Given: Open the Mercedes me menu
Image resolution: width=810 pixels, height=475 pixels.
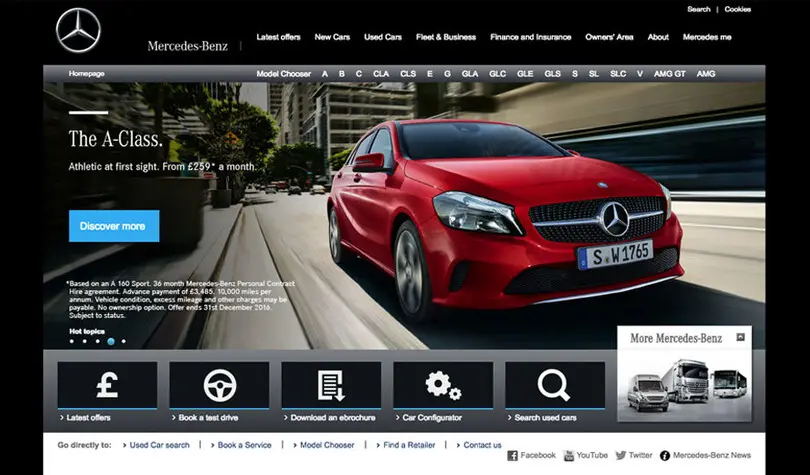Looking at the screenshot, I should 707,37.
